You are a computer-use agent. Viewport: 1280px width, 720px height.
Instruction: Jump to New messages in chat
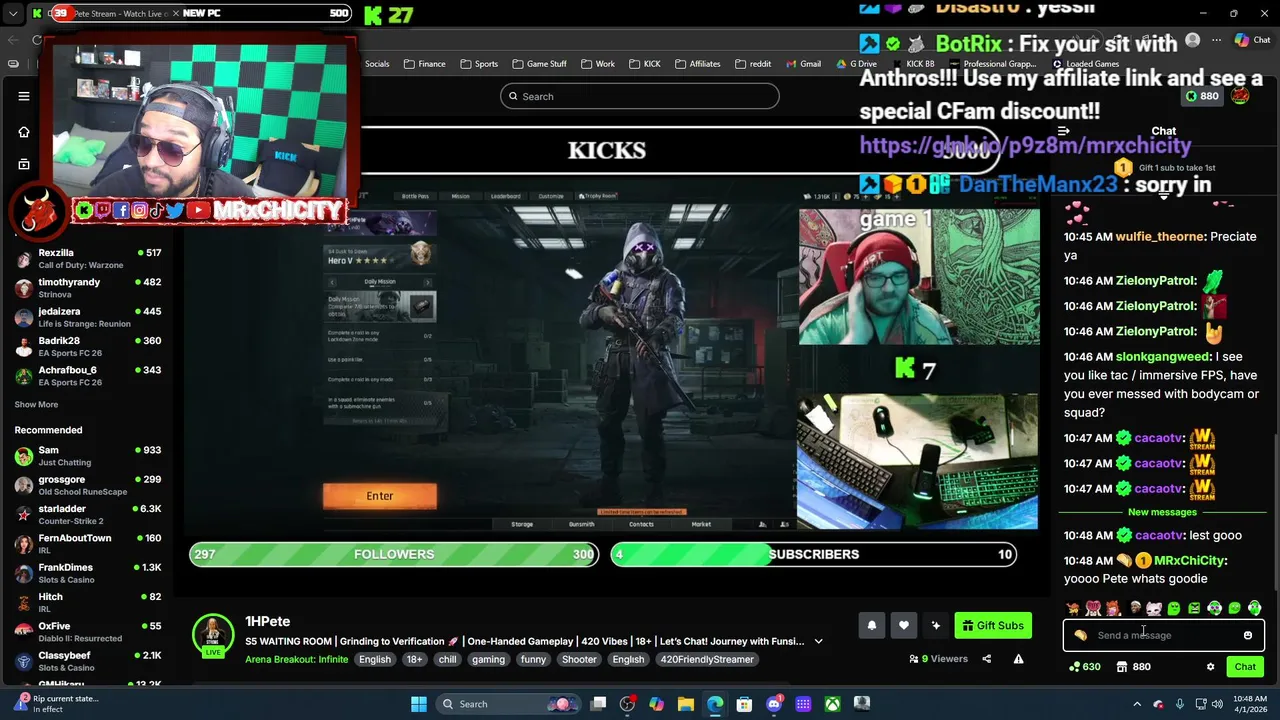click(x=1162, y=512)
